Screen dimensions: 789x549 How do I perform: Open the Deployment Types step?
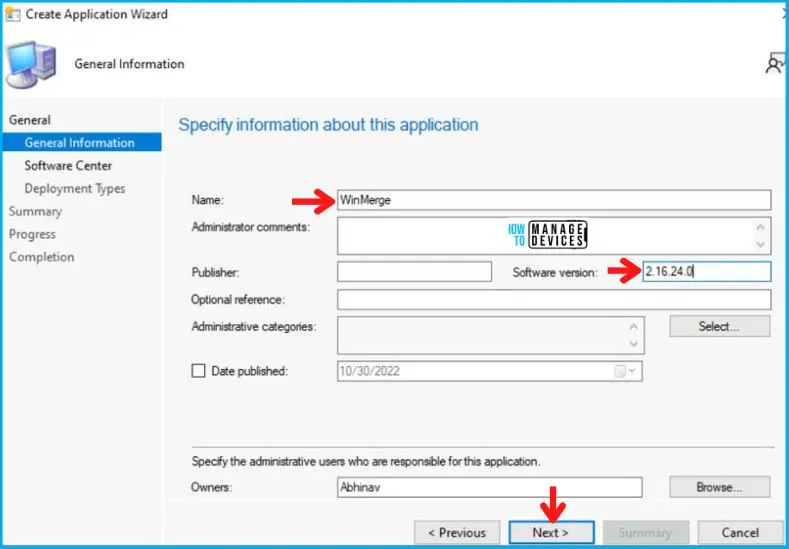74,189
